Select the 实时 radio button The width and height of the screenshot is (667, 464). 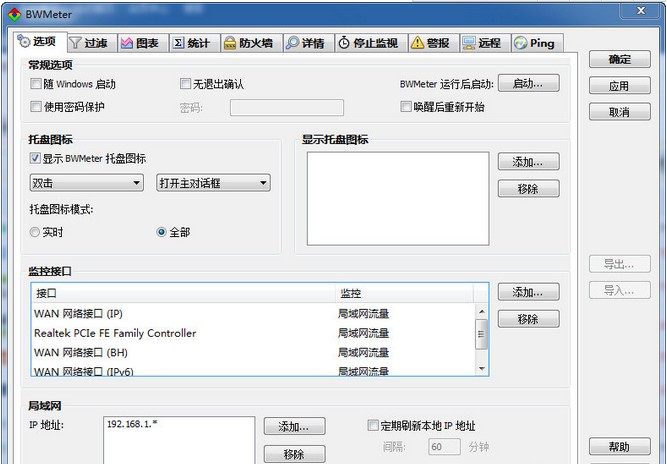point(35,232)
